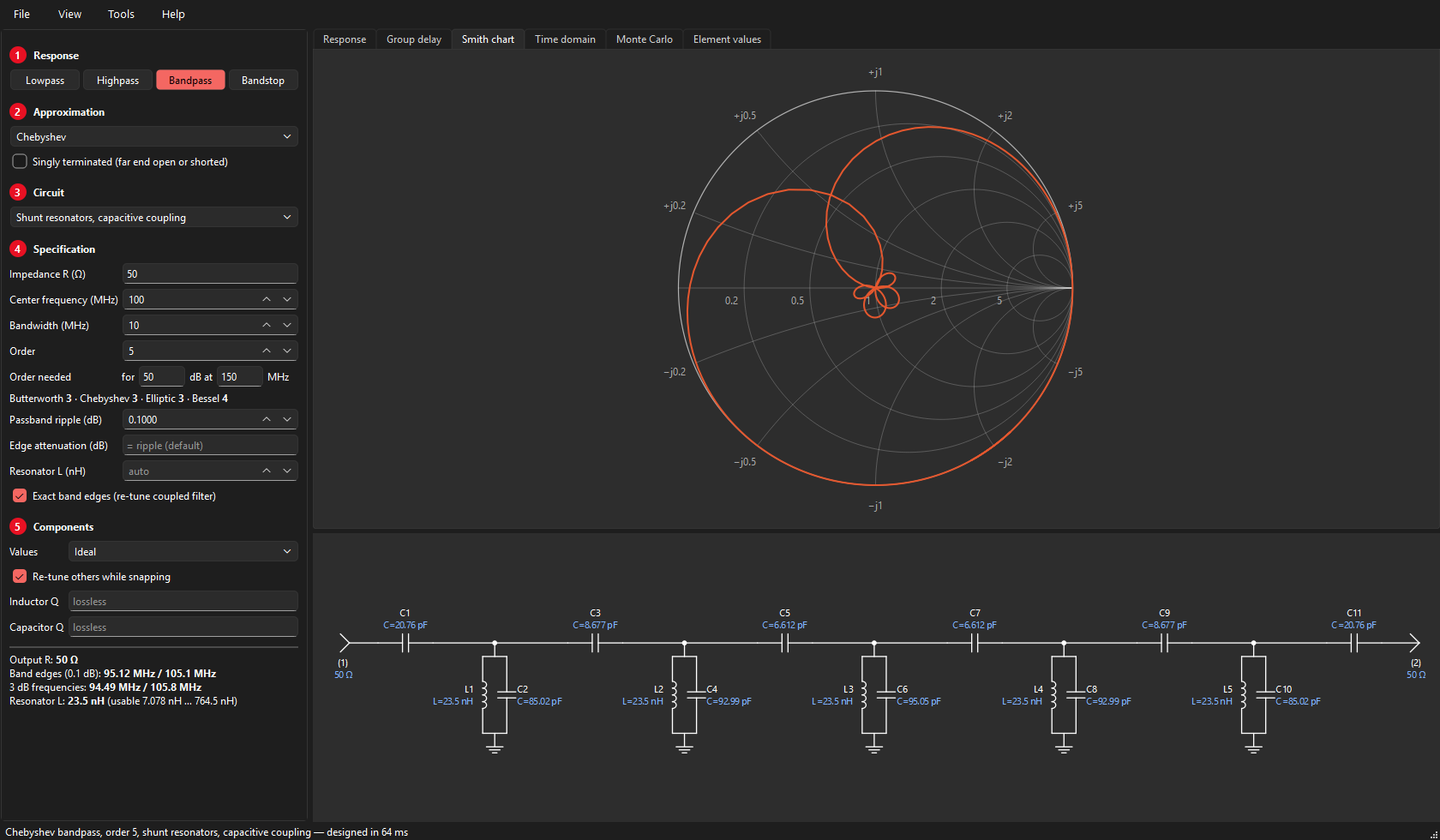Click the stopband frequency 150 field
Viewport: 1440px width, 840px height.
240,376
